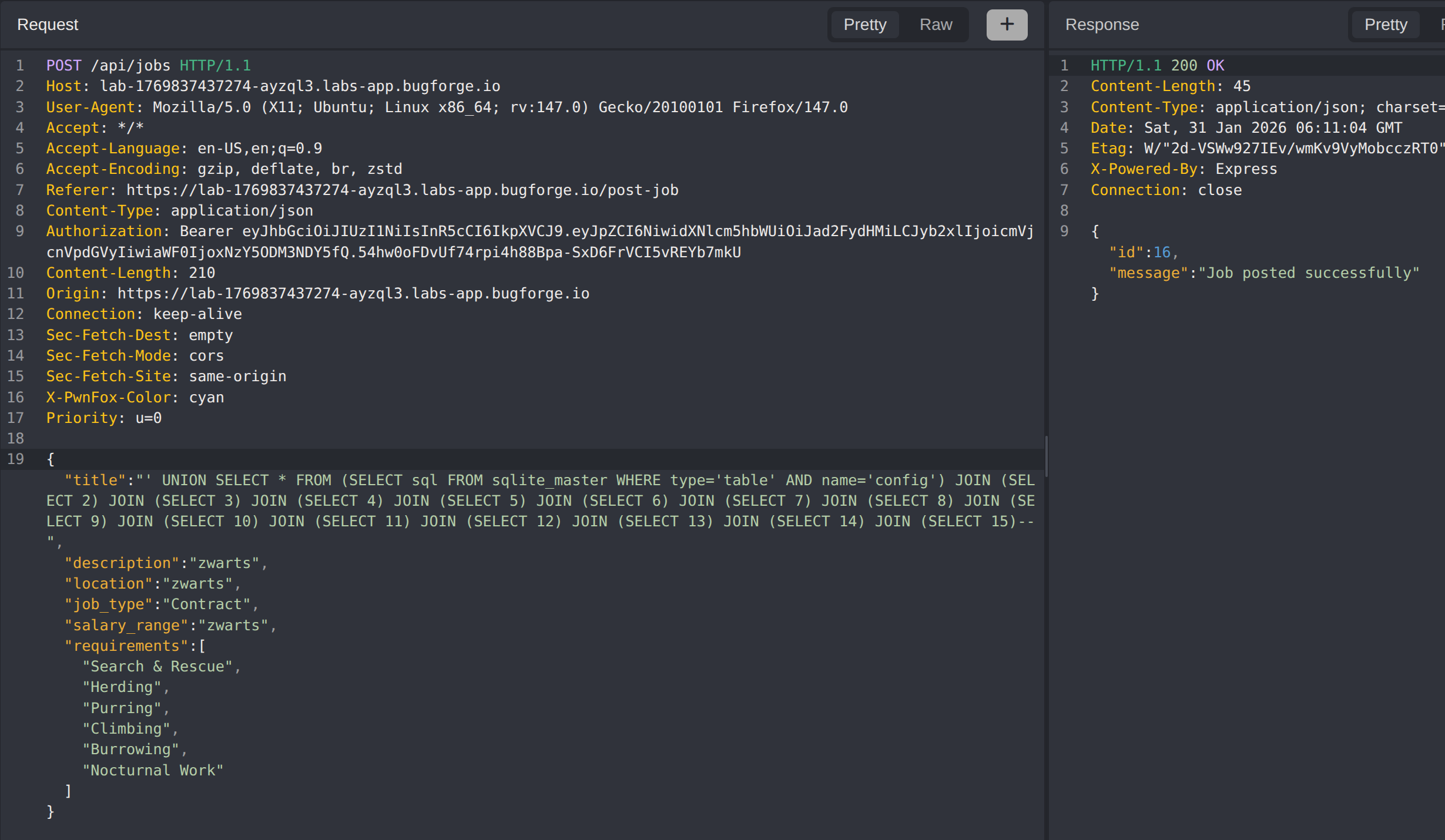Switch Request view to Raw tab
This screenshot has height=840, width=1445.
[x=936, y=25]
